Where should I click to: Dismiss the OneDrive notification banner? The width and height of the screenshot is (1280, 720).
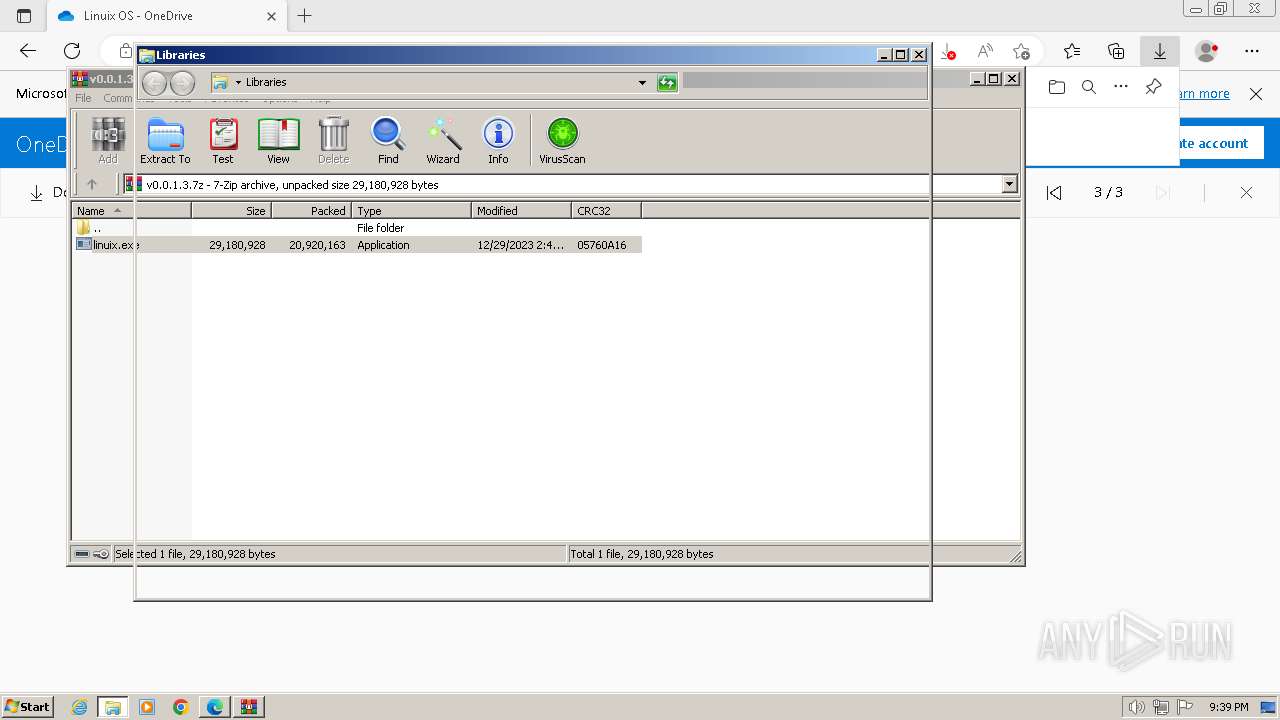[1256, 94]
